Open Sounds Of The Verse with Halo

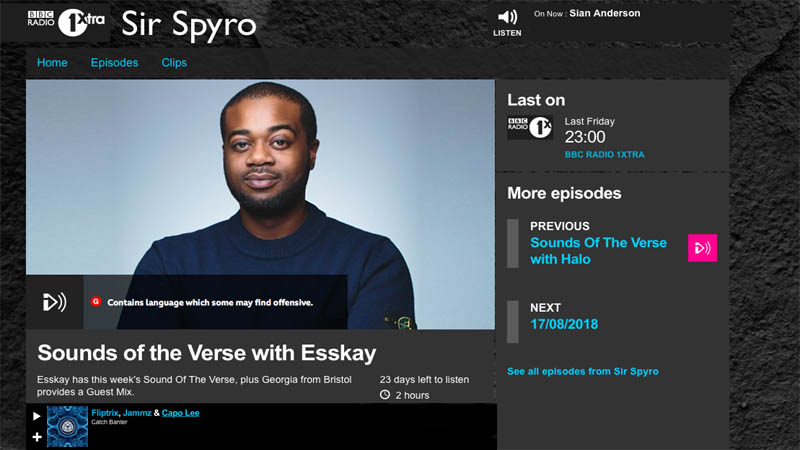(x=598, y=251)
